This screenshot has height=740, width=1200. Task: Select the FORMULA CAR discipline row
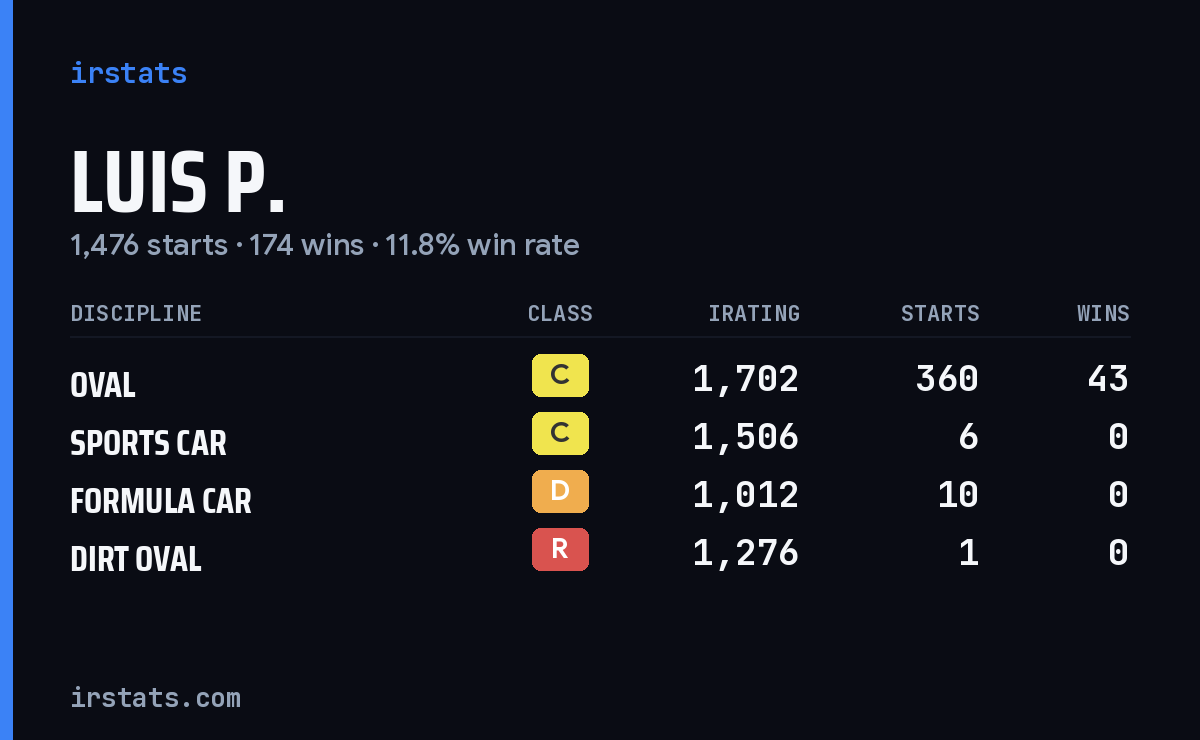[x=600, y=495]
